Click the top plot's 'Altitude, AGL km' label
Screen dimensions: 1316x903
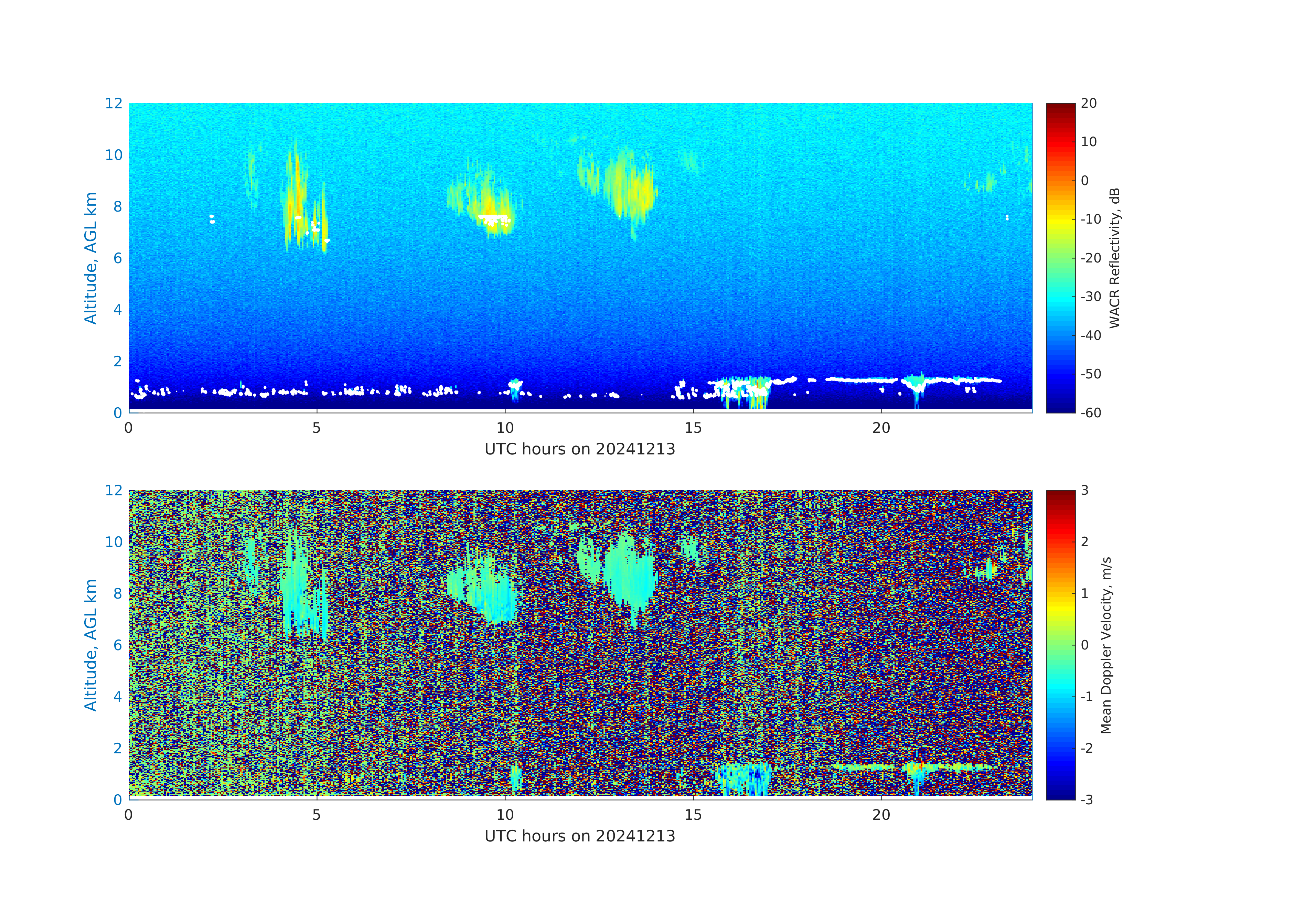(x=90, y=258)
